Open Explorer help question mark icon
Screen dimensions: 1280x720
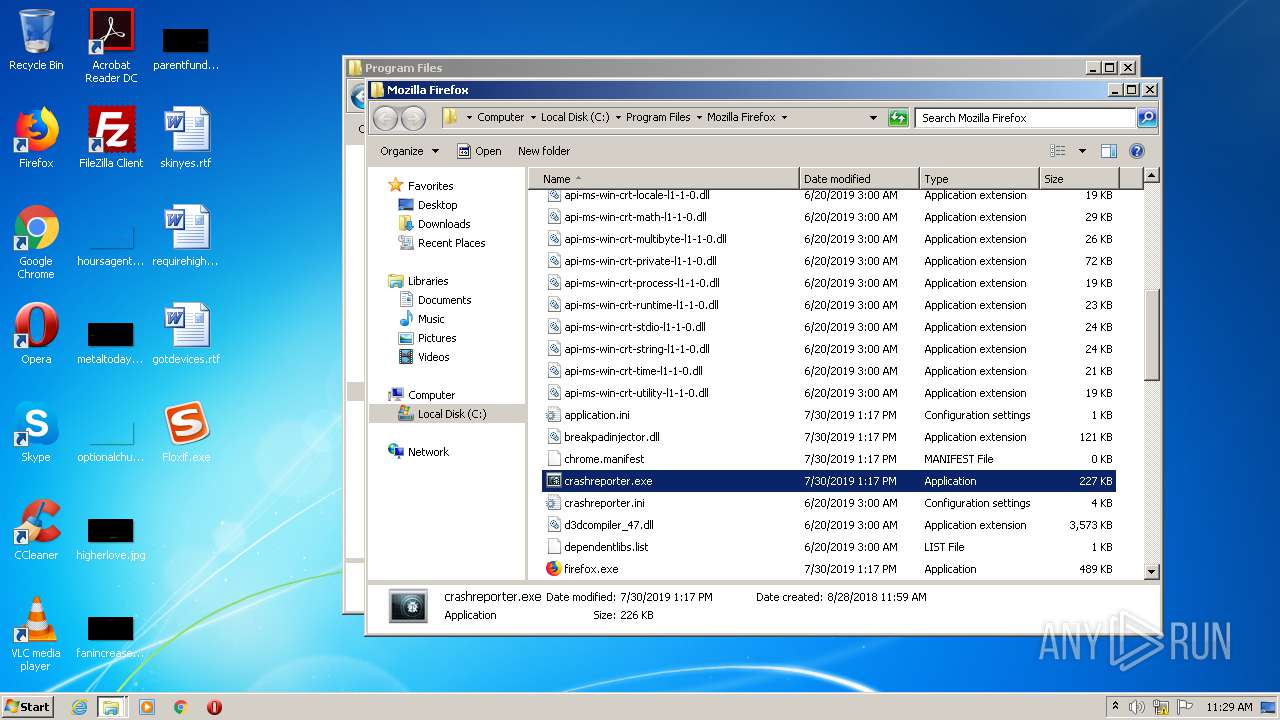click(1136, 151)
